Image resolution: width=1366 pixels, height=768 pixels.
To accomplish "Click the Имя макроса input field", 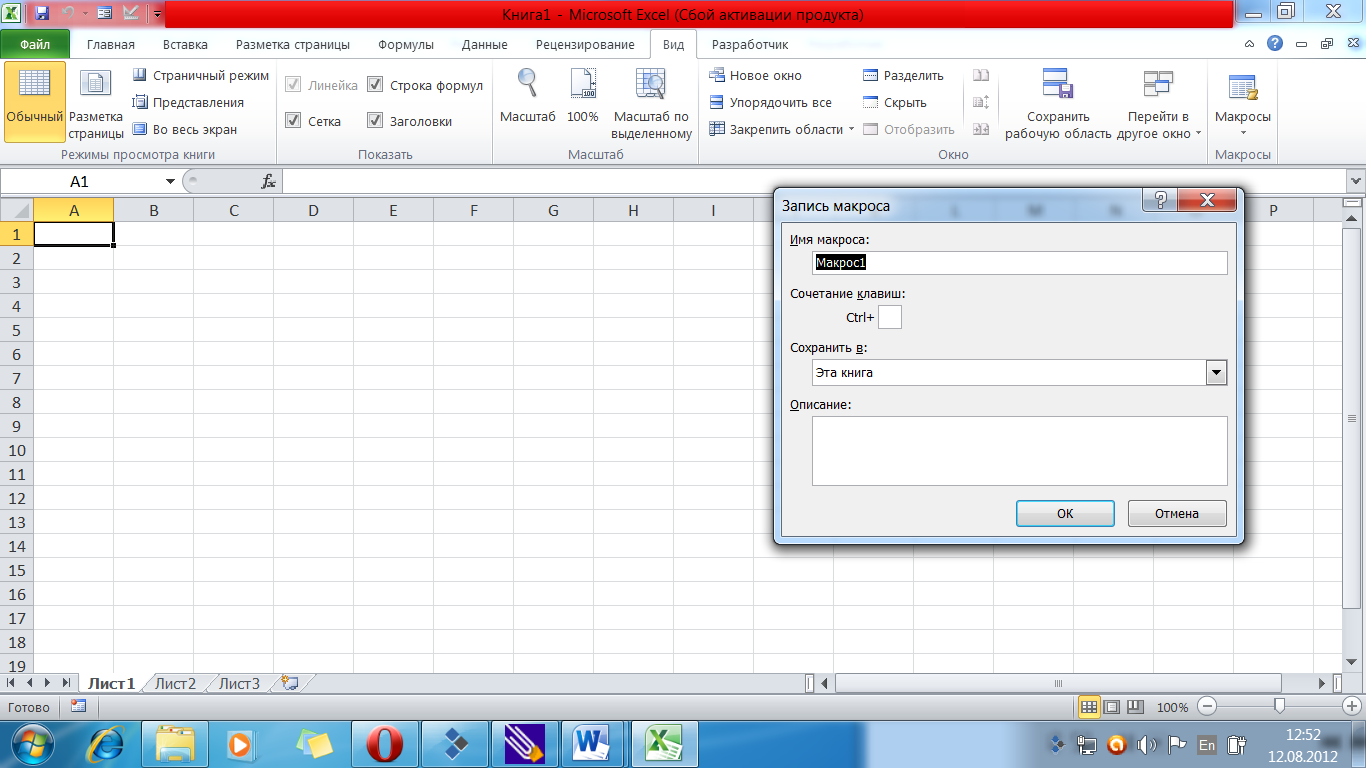I will click(1020, 263).
